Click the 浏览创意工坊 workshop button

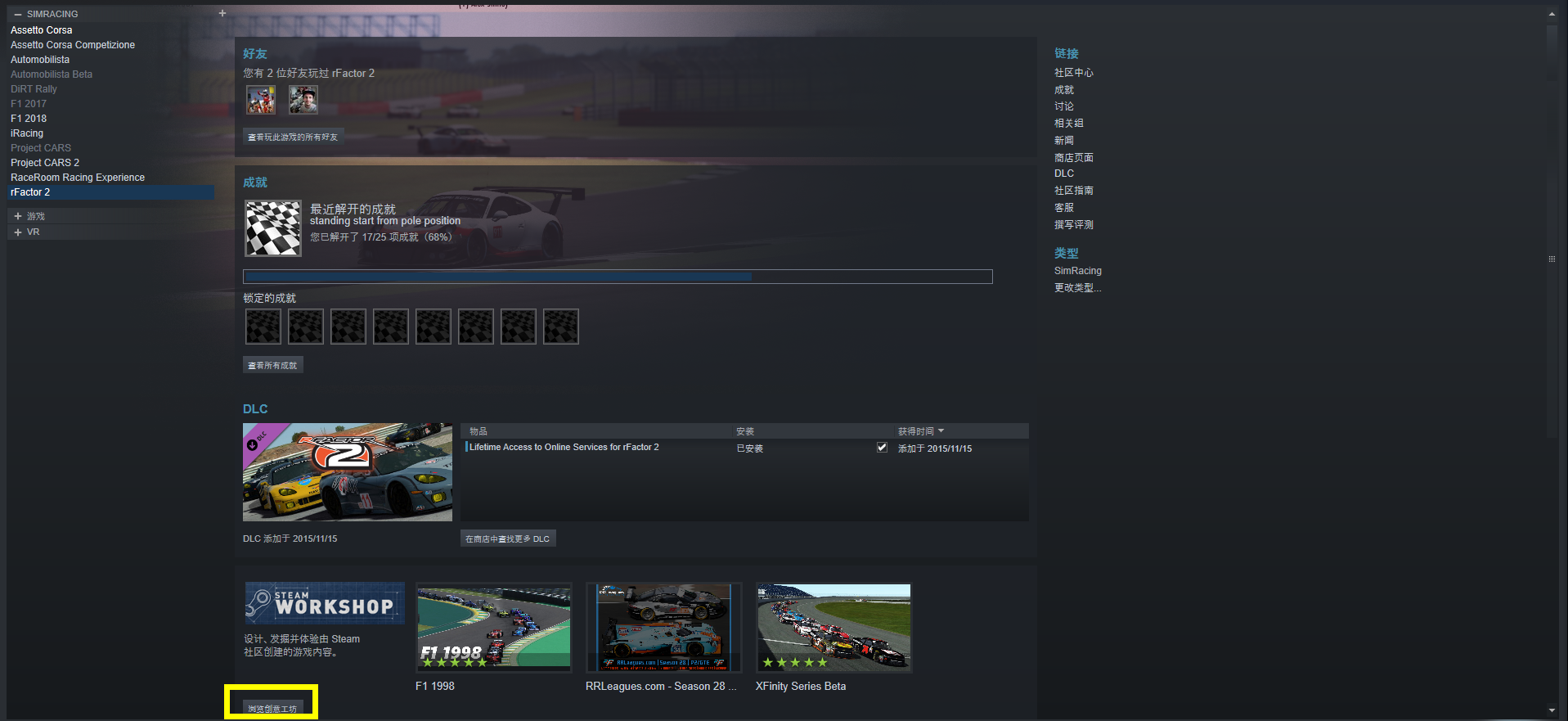(273, 708)
